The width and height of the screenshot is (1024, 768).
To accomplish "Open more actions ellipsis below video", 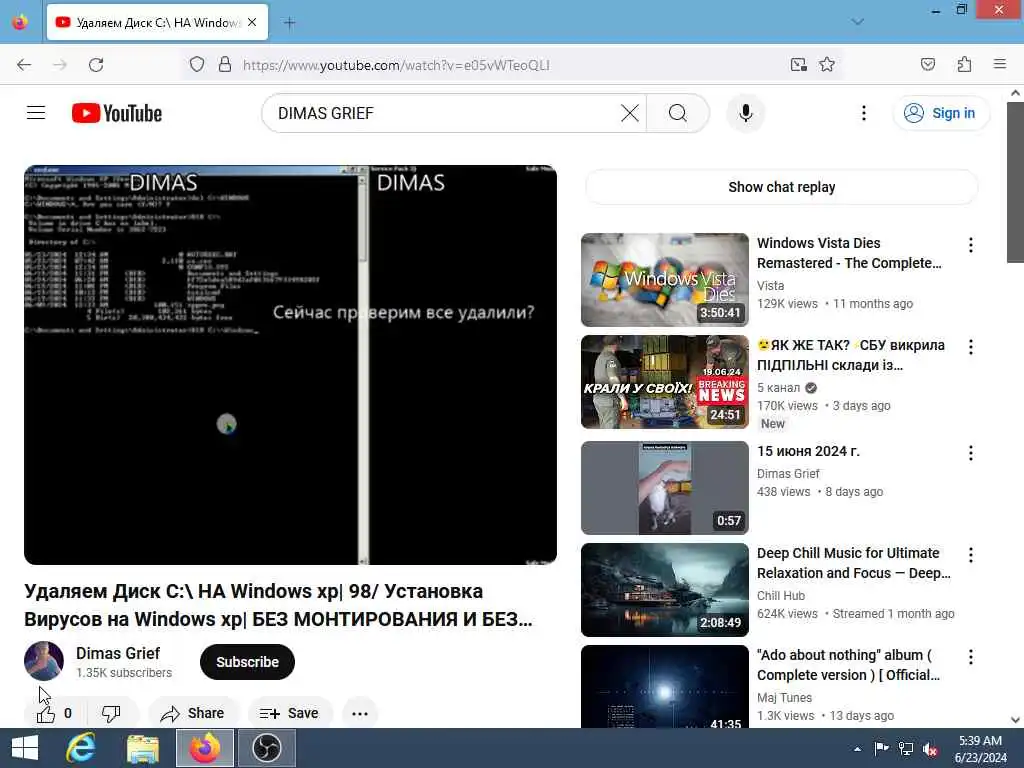I will click(360, 713).
